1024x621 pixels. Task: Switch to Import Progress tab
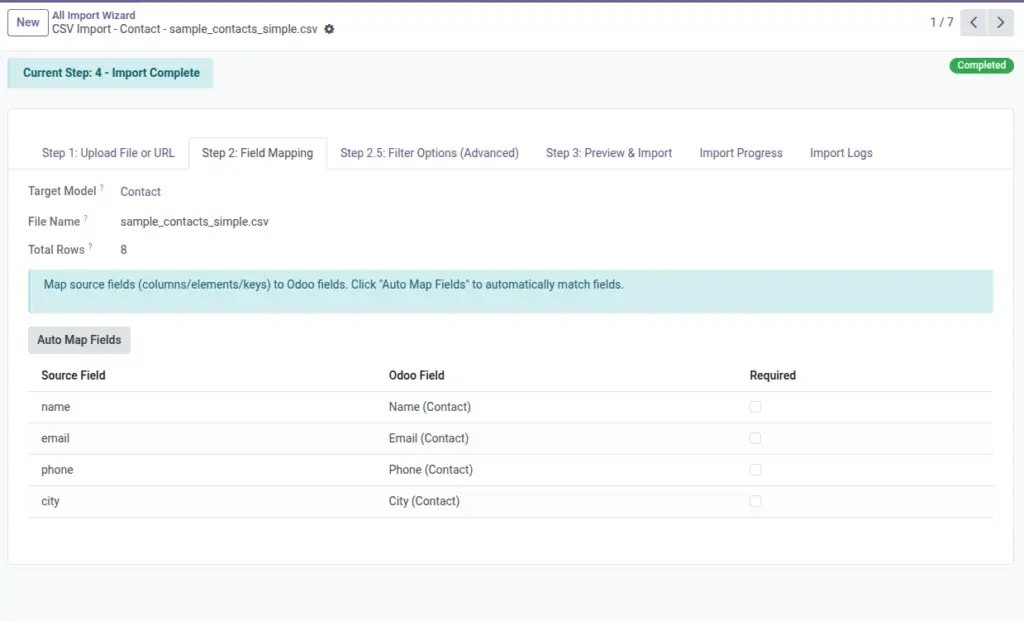tap(741, 153)
